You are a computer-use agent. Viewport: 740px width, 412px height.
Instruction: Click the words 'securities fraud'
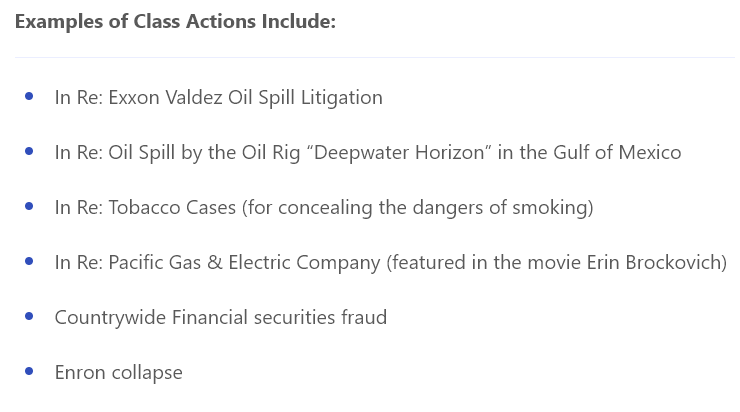320,318
